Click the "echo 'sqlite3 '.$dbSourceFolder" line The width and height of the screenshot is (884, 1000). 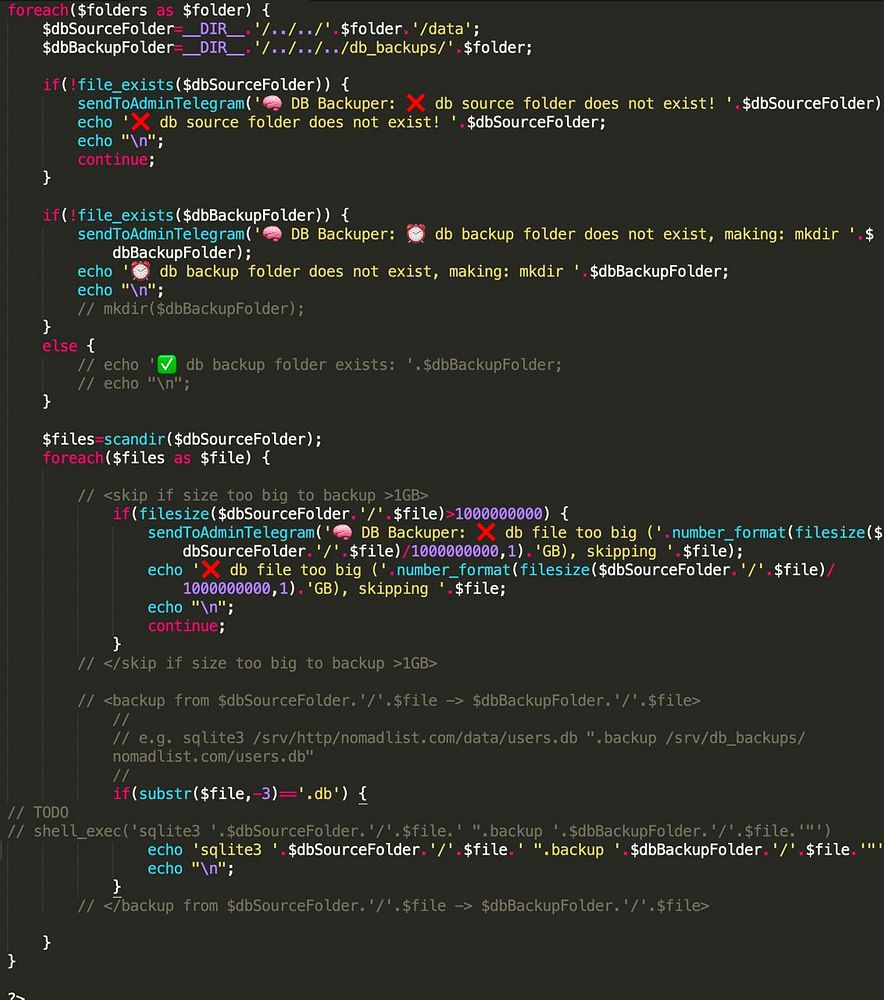pyautogui.click(x=515, y=849)
